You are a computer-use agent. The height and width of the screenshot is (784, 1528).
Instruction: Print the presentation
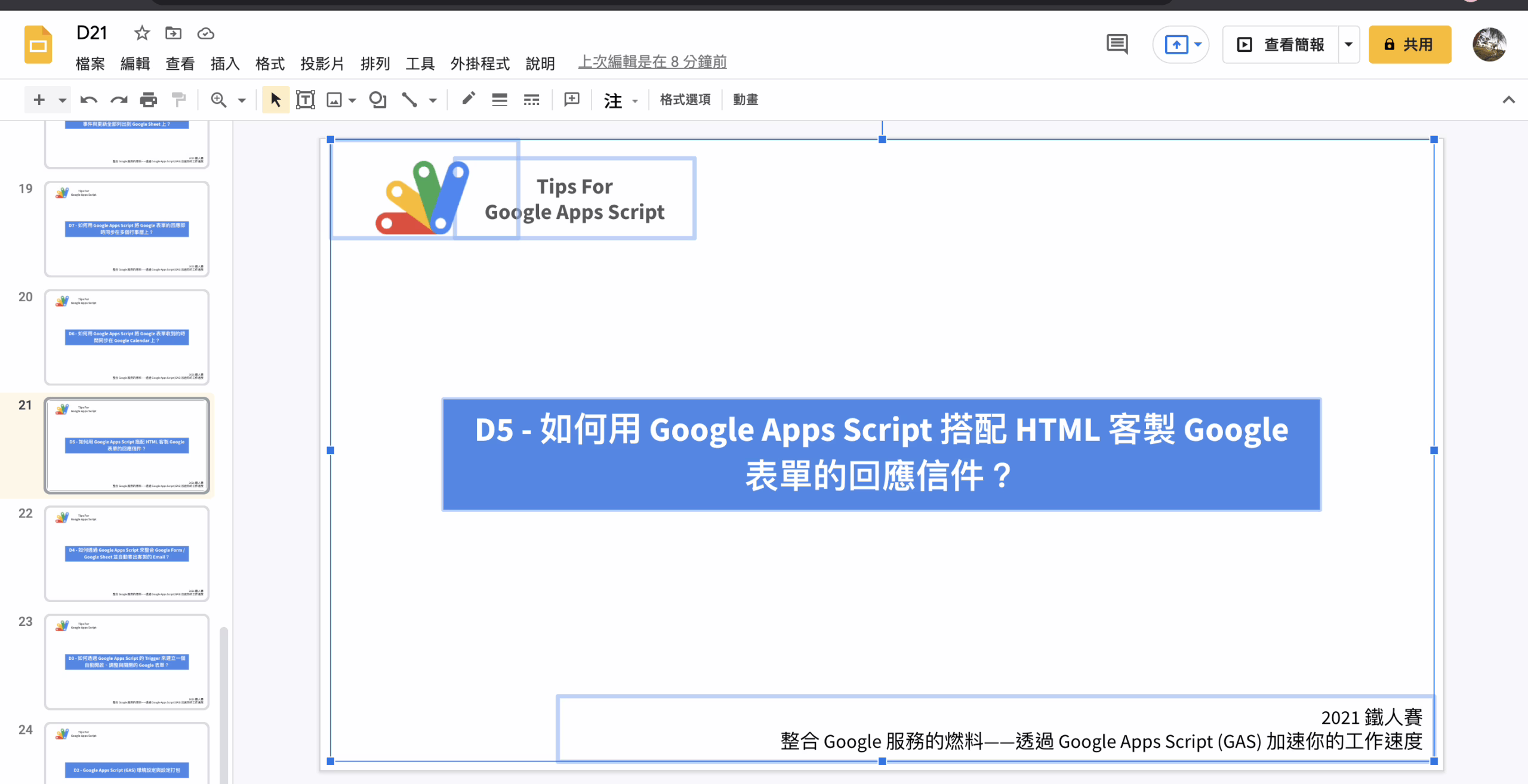(x=148, y=100)
